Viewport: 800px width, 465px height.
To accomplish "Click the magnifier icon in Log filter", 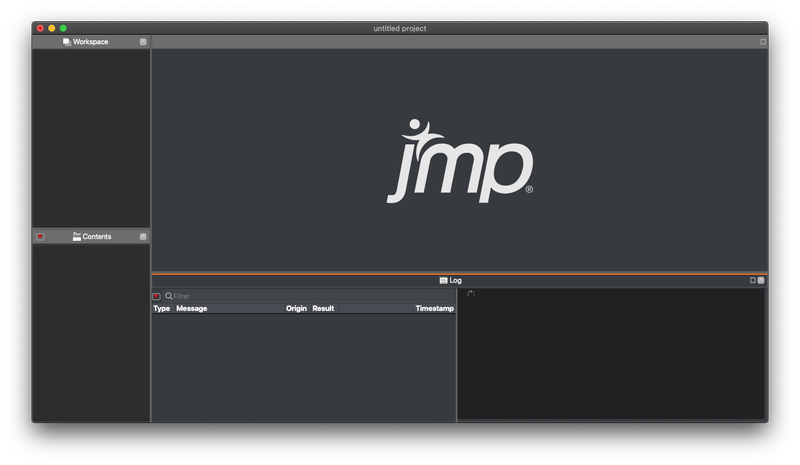I will (x=168, y=296).
